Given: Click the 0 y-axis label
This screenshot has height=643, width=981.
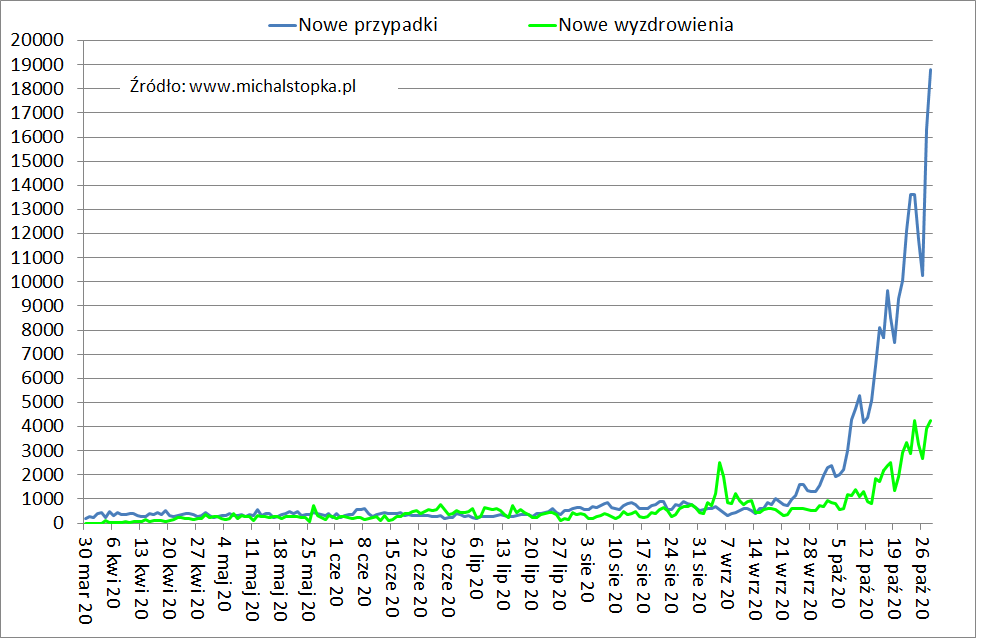Looking at the screenshot, I should pyautogui.click(x=59, y=523).
